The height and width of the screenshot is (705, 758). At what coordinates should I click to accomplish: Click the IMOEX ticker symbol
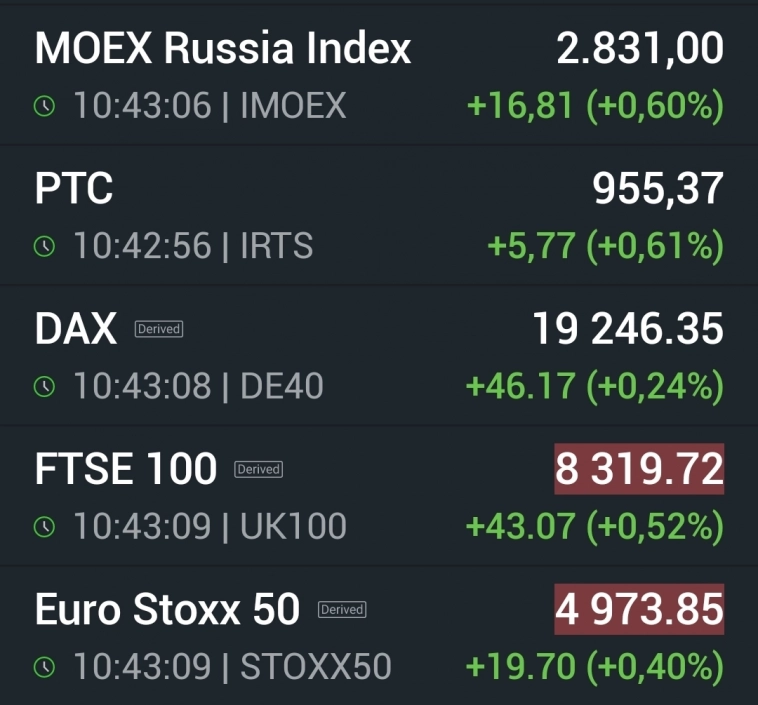click(x=293, y=107)
